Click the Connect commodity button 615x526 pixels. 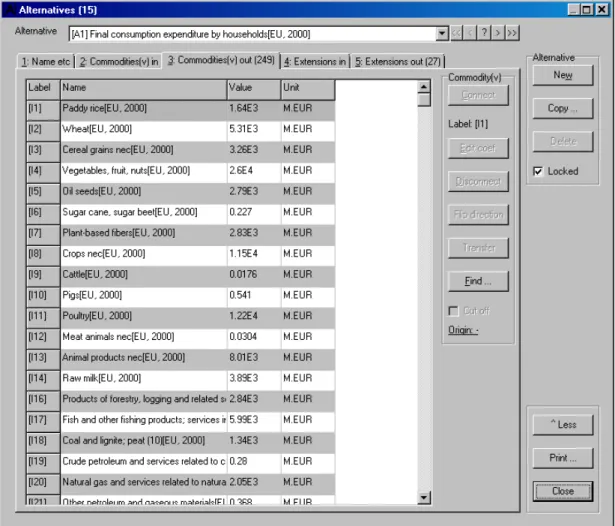(x=478, y=95)
